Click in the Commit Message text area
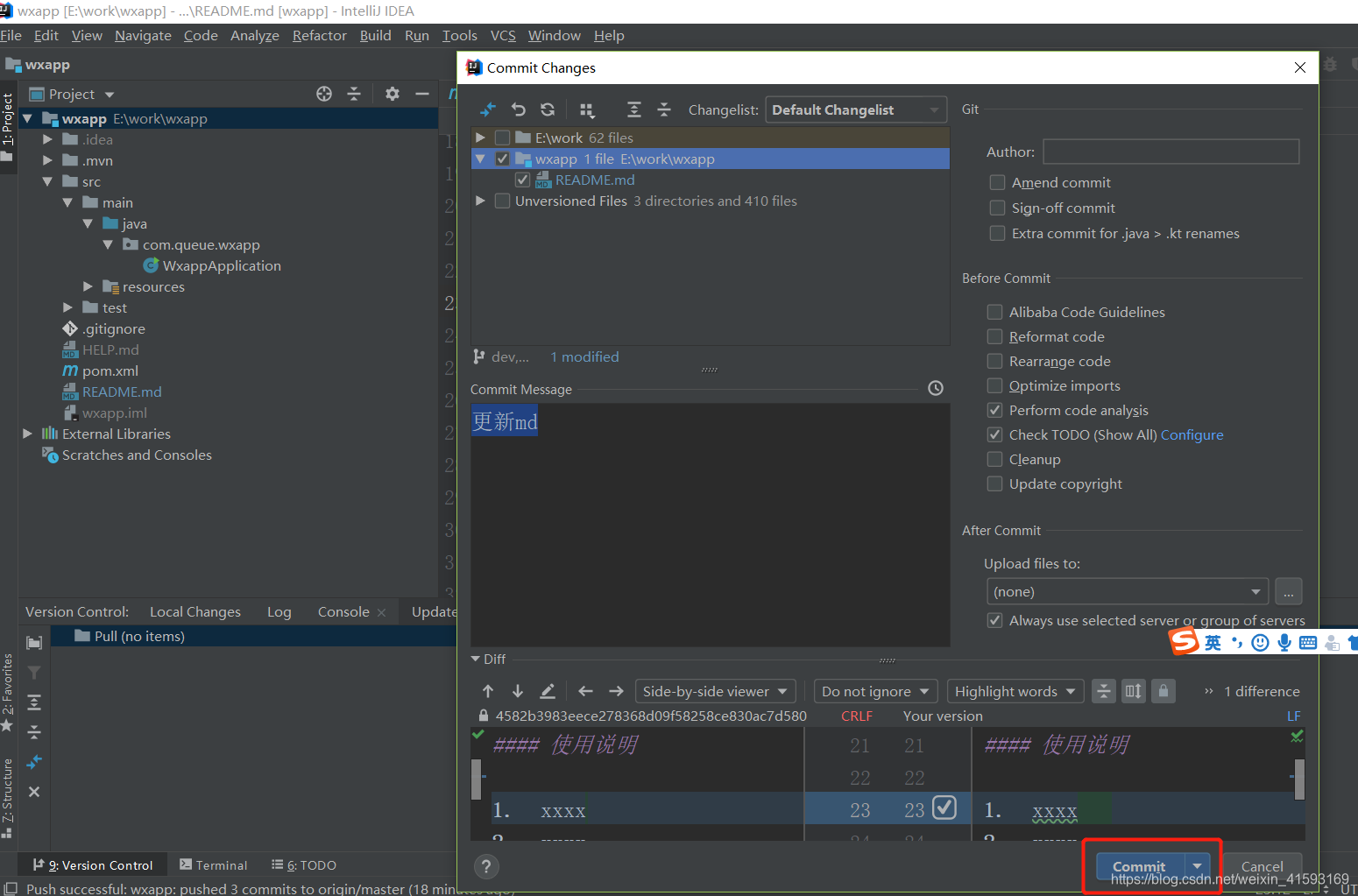The height and width of the screenshot is (896, 1358). pyautogui.click(x=710, y=525)
